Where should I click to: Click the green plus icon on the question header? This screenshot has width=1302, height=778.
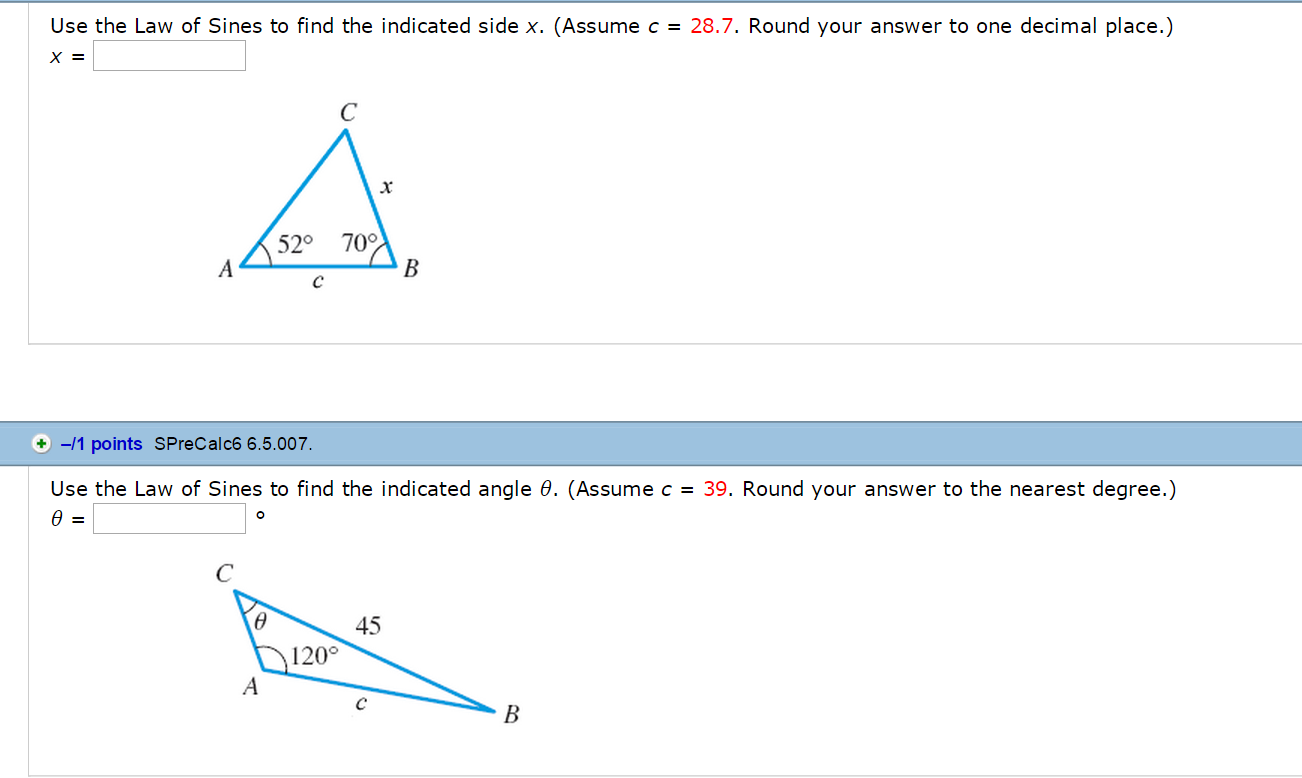[x=40, y=443]
